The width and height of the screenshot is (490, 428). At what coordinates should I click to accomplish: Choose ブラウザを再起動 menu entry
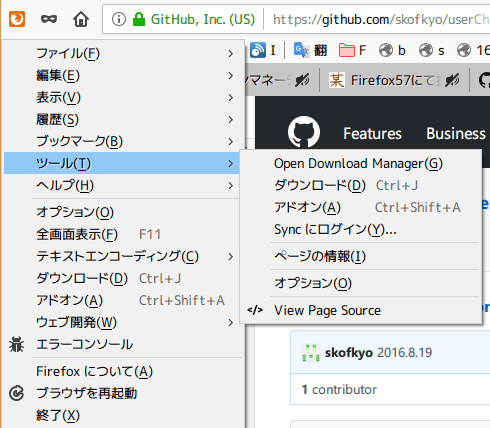point(122,393)
